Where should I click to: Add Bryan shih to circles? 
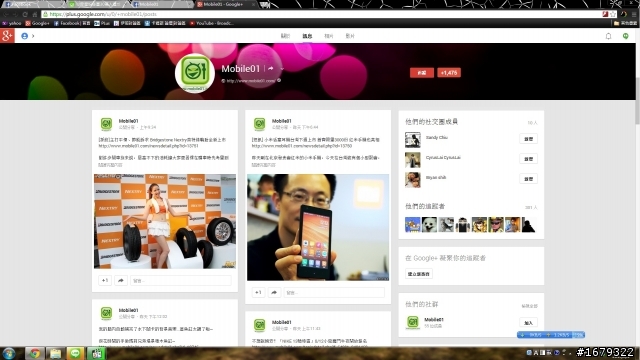528,179
